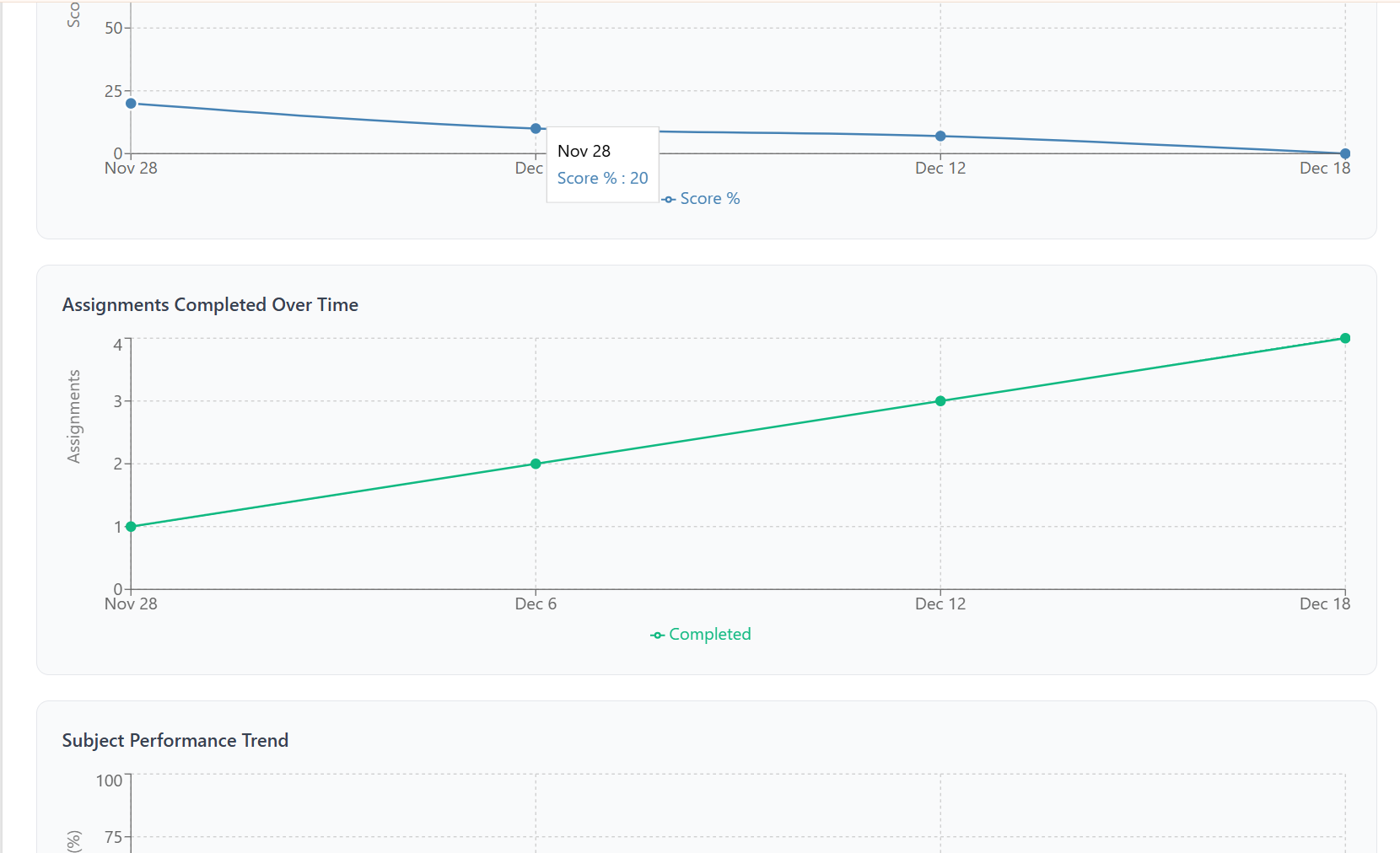
Task: Click the y-axis value 4 in assignments chart
Action: coord(117,345)
